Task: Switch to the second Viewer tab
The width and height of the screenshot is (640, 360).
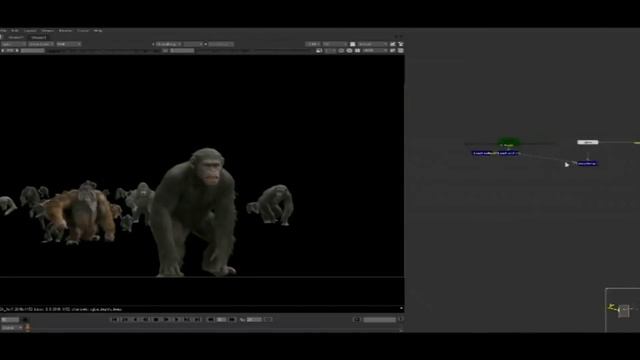Action: 39,37
